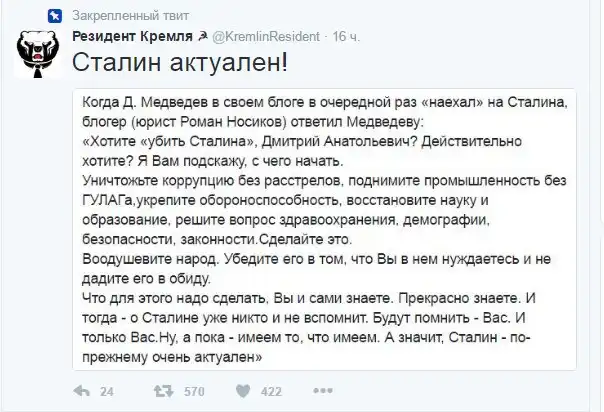Click the hammer and sickle emoji
This screenshot has width=604, height=412.
(x=202, y=38)
